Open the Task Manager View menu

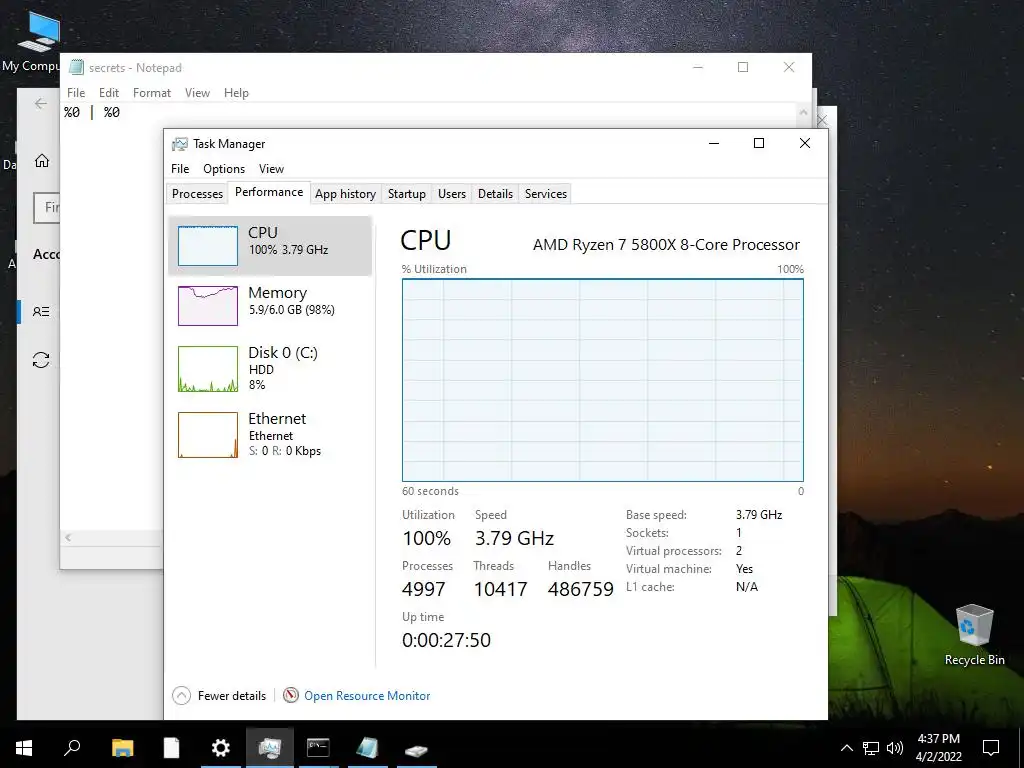(x=271, y=168)
